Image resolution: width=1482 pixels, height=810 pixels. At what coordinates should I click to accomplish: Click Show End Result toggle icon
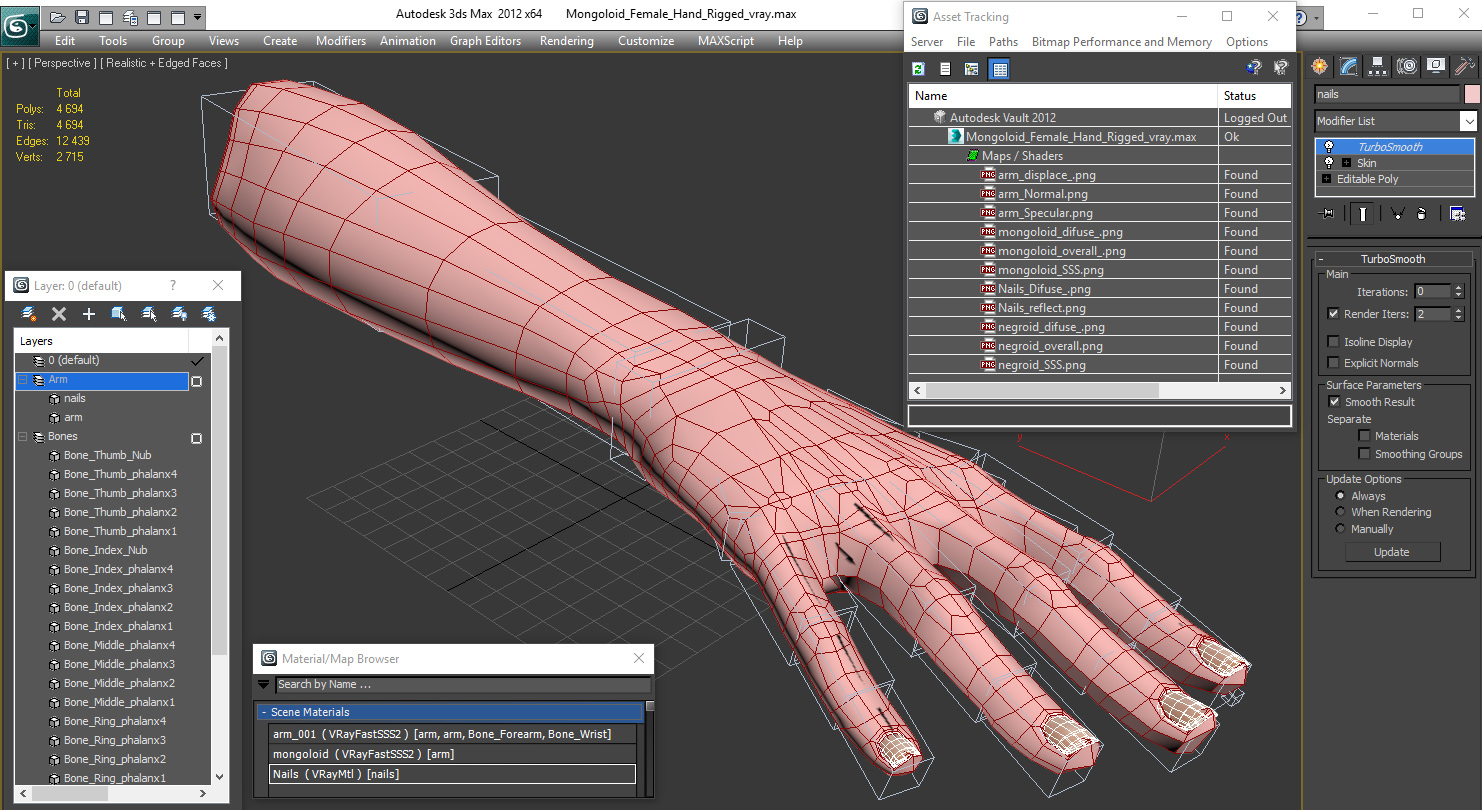(1363, 213)
